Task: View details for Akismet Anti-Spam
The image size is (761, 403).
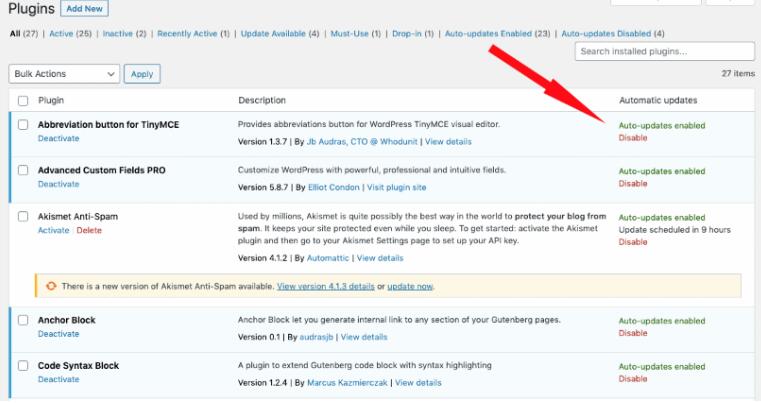Action: [380, 258]
